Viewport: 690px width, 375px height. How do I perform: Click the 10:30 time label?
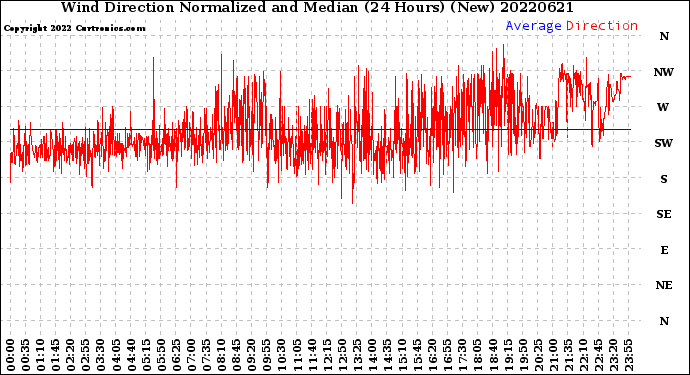(x=282, y=356)
